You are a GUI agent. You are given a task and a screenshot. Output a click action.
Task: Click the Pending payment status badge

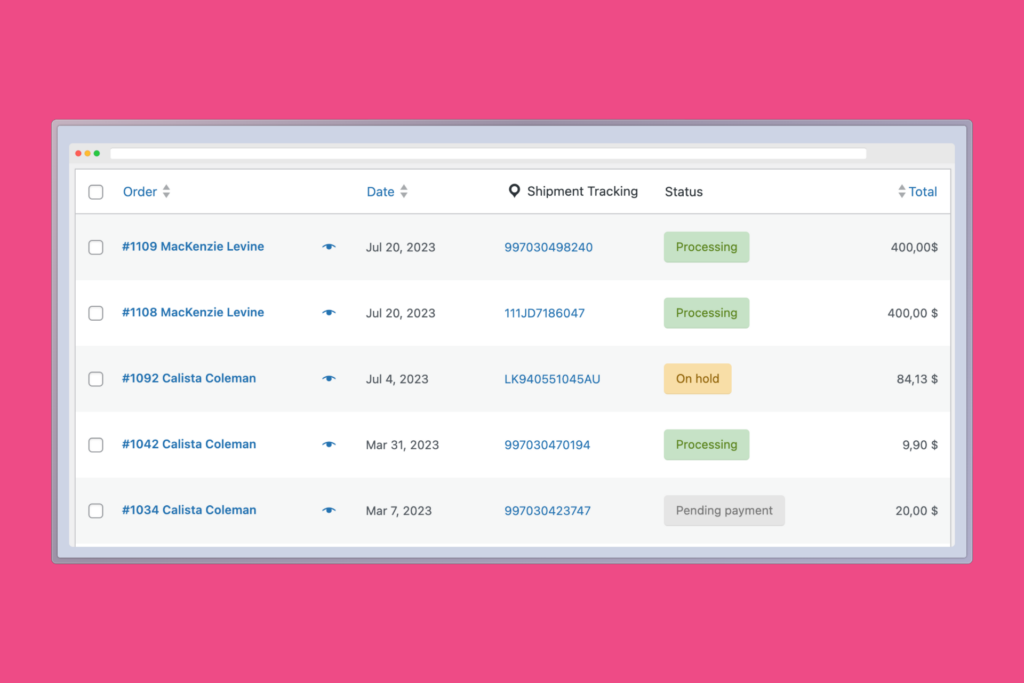click(724, 511)
